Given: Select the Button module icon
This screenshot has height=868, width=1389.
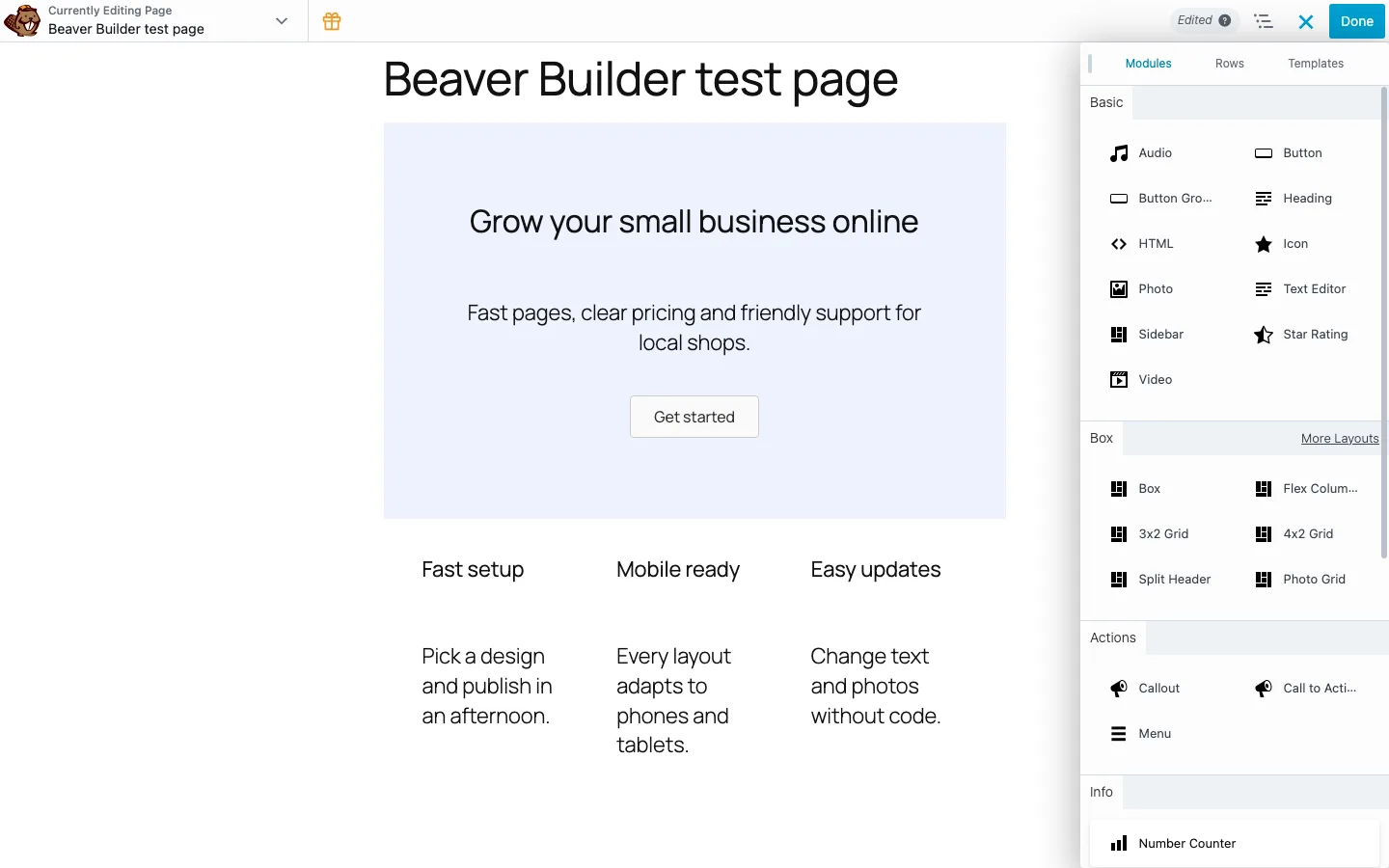Looking at the screenshot, I should click(1264, 153).
